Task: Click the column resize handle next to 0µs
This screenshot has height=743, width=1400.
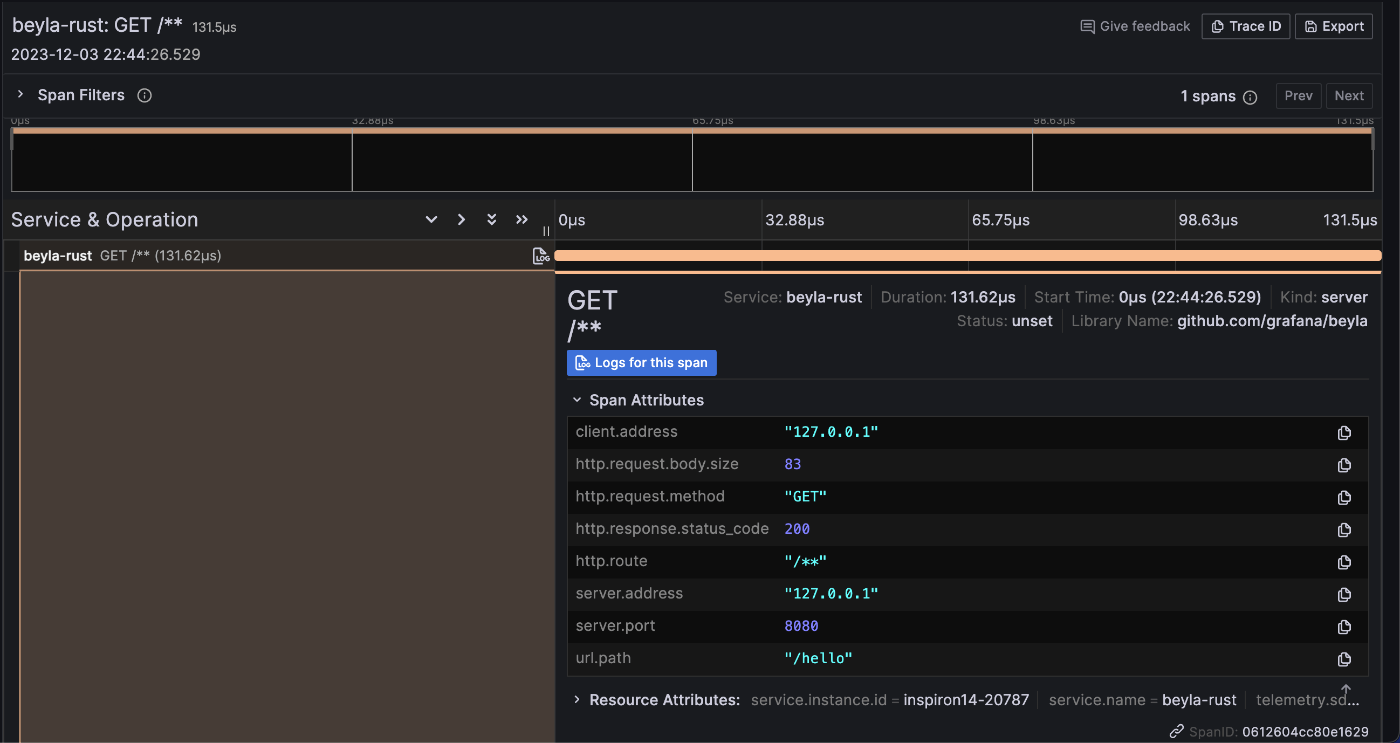Action: tap(546, 230)
